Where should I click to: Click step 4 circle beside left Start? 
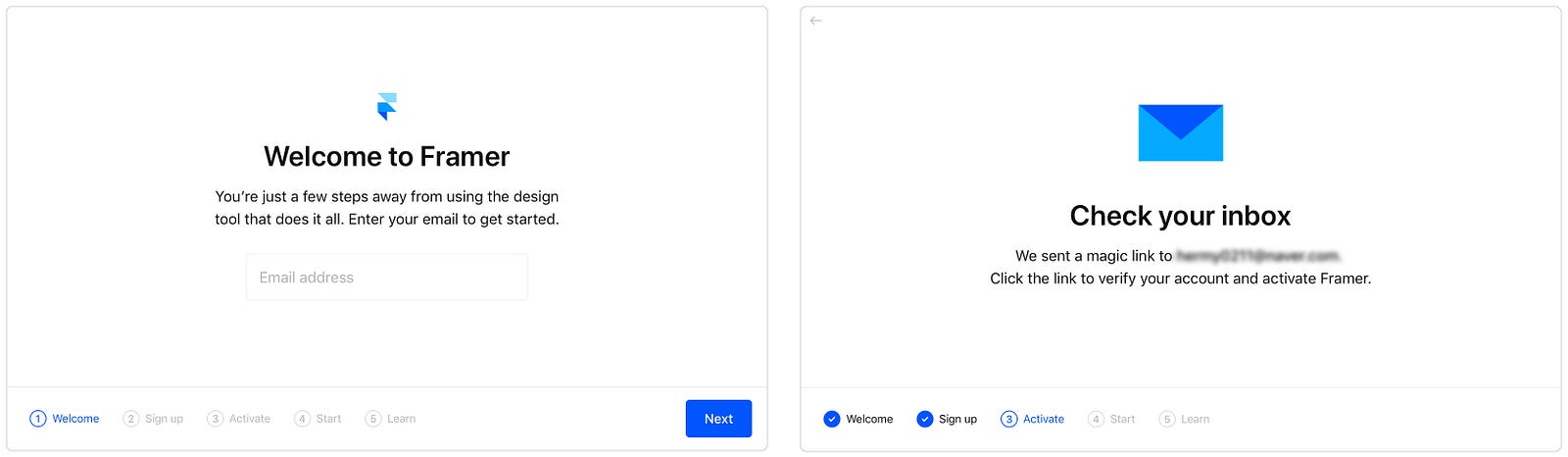[x=302, y=419]
